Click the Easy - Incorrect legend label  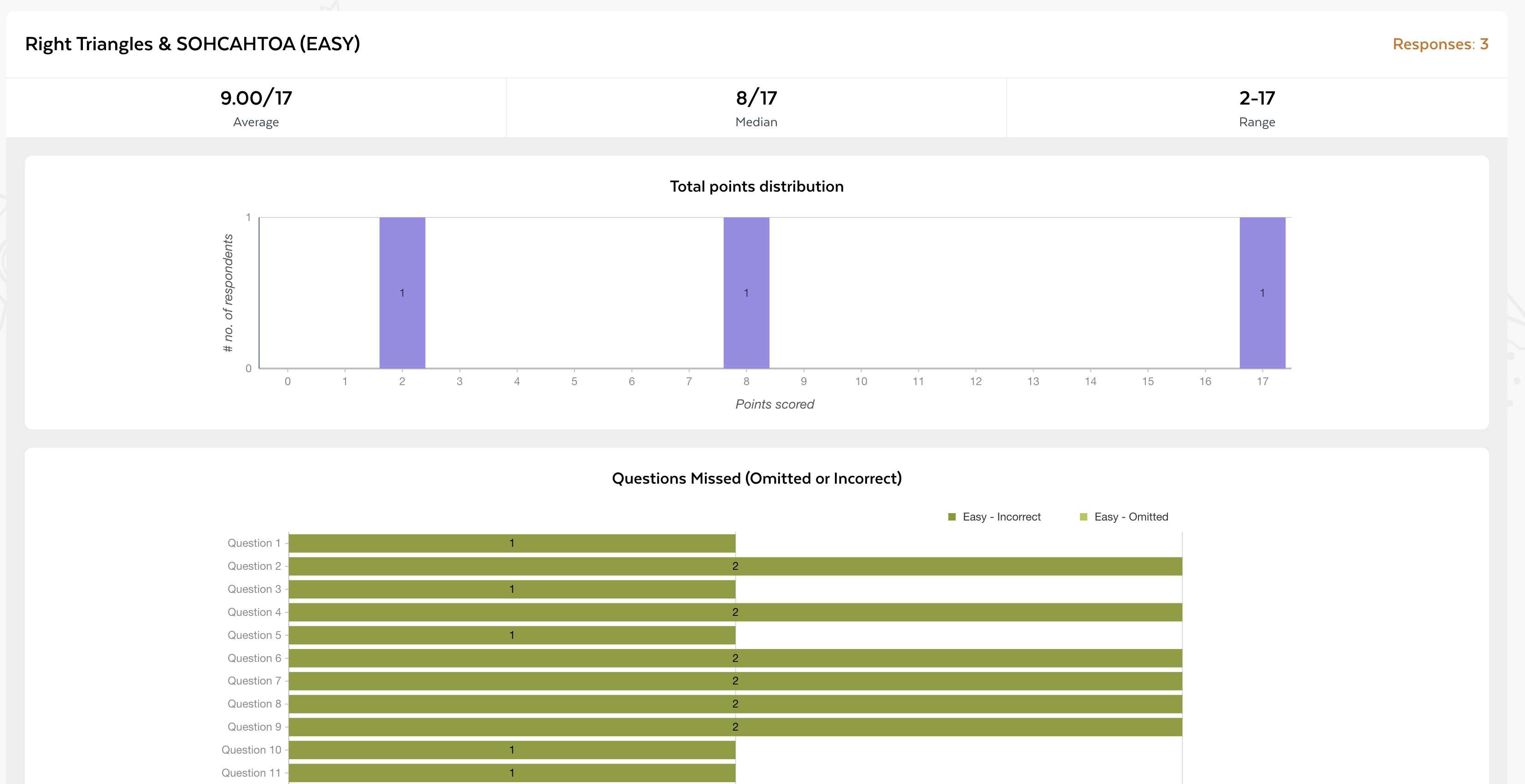(x=1001, y=516)
